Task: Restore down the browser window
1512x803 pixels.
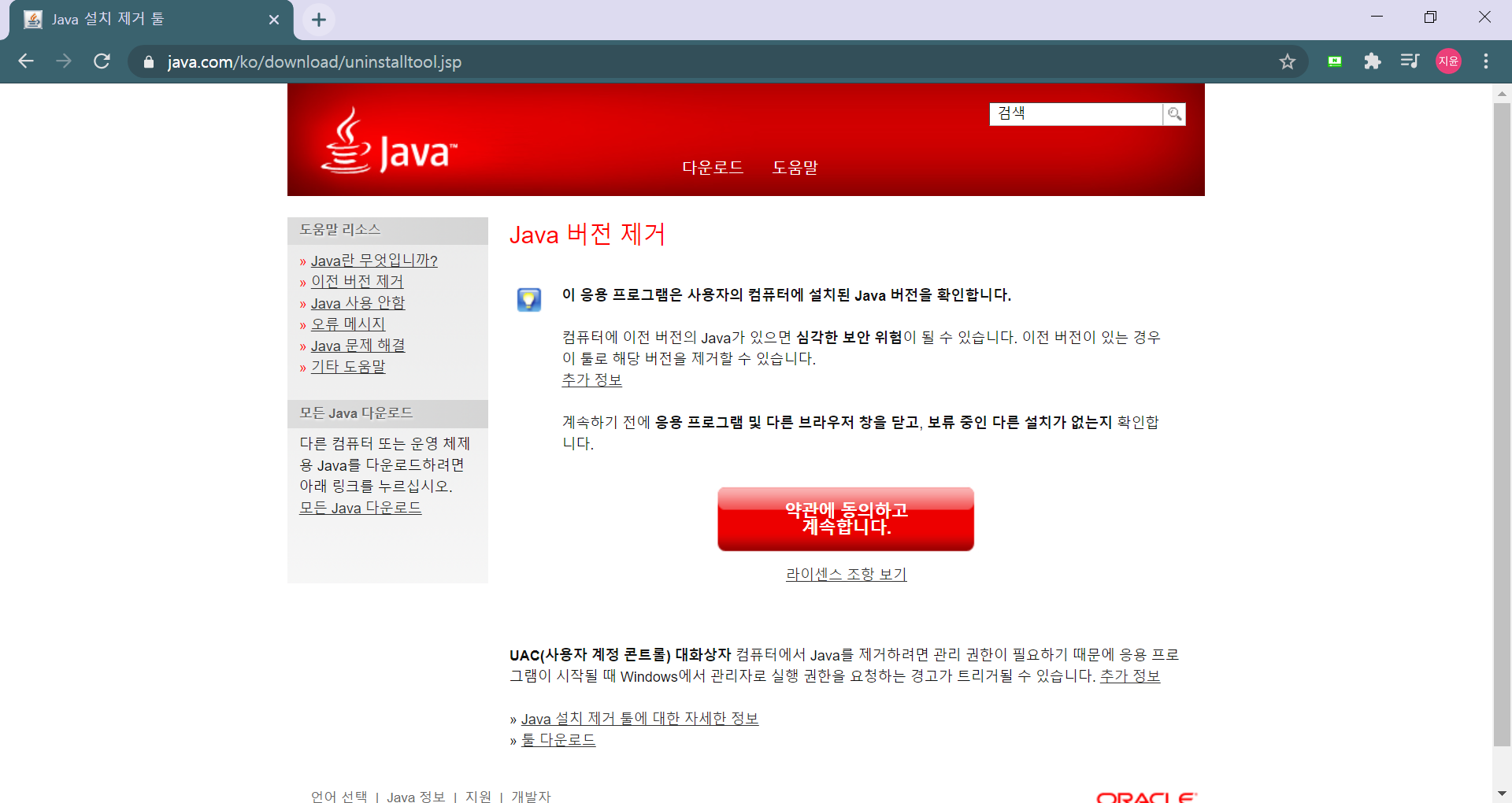Action: [1430, 17]
